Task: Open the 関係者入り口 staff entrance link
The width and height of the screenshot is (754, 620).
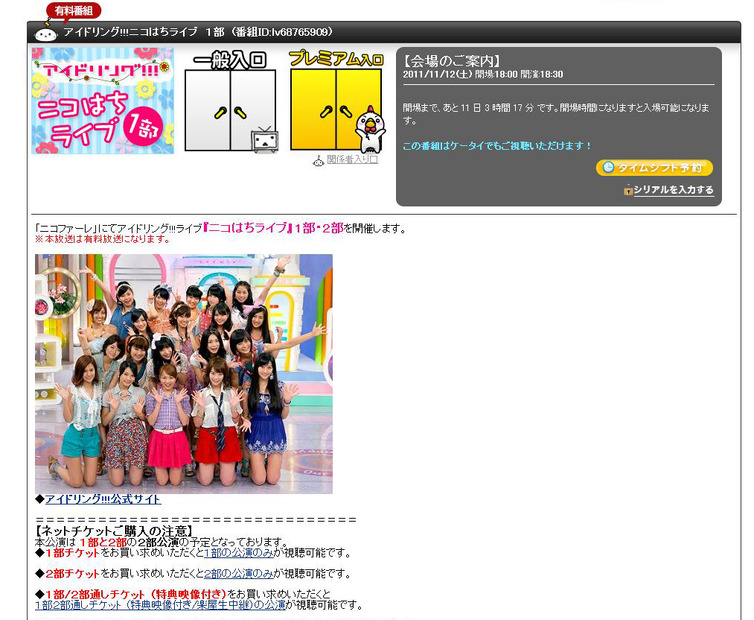Action: click(x=352, y=160)
